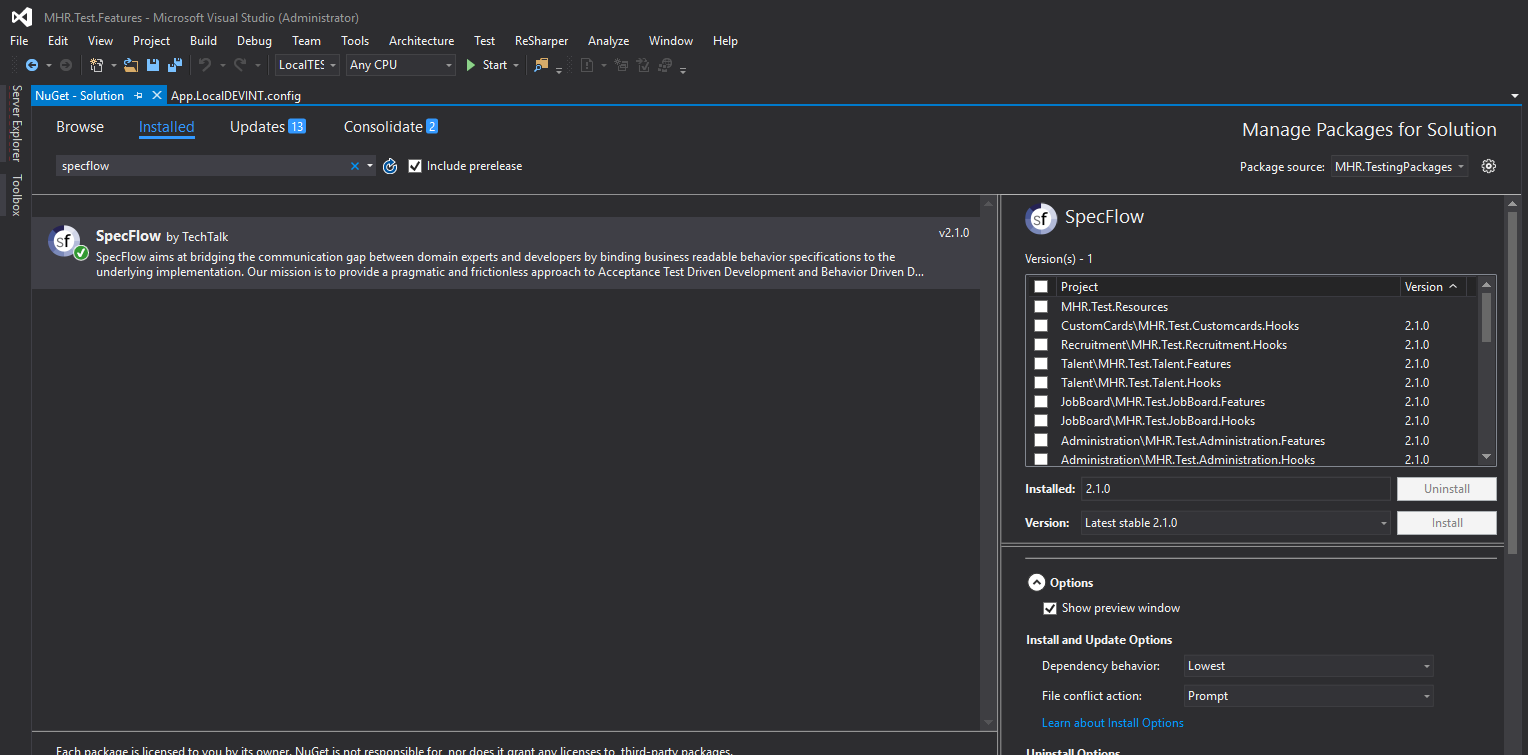Screen dimensions: 1528x755
Task: Click the Start debugging button label
Action: point(495,65)
